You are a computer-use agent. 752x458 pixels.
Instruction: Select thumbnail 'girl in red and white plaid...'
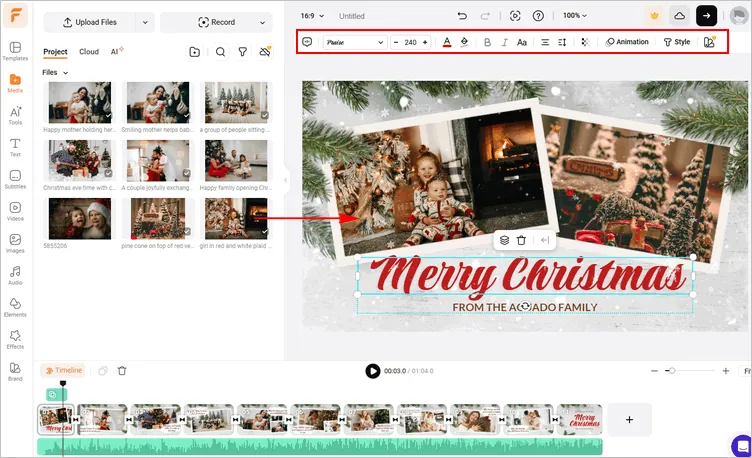pyautogui.click(x=236, y=219)
